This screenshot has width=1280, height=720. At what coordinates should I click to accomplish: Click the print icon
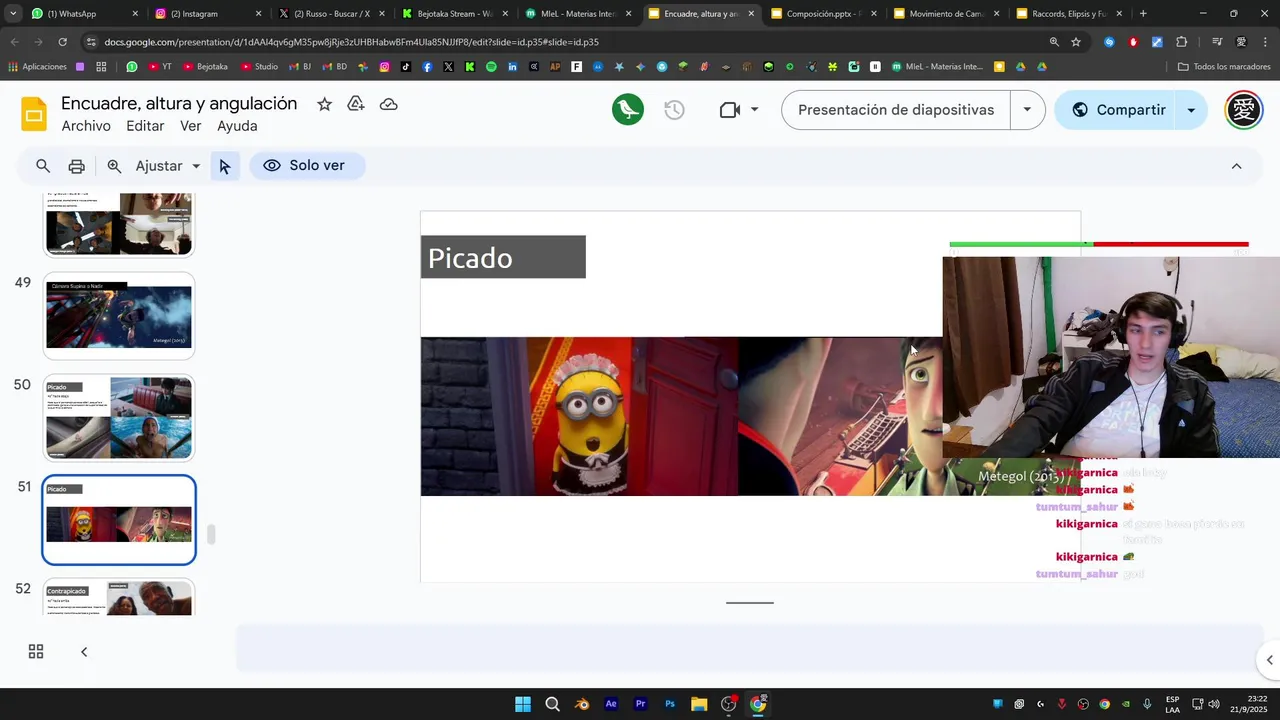coord(77,166)
